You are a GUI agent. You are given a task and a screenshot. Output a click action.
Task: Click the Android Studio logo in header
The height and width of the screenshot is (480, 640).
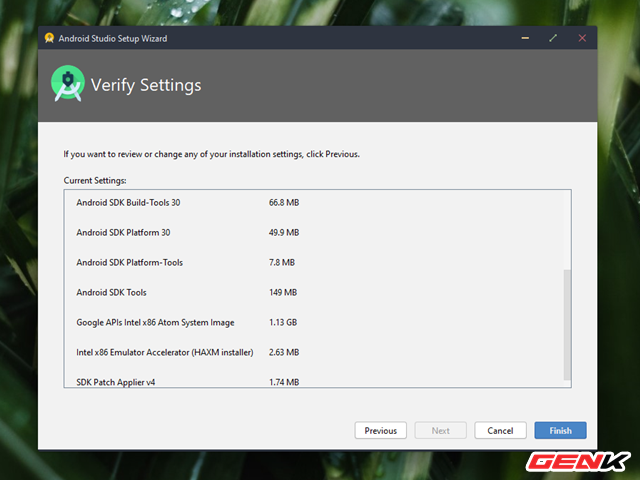tap(68, 85)
